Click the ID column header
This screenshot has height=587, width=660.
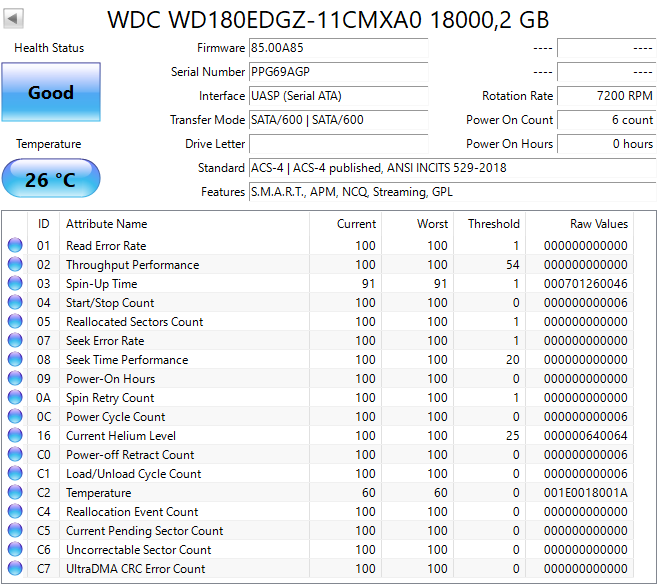(x=43, y=224)
